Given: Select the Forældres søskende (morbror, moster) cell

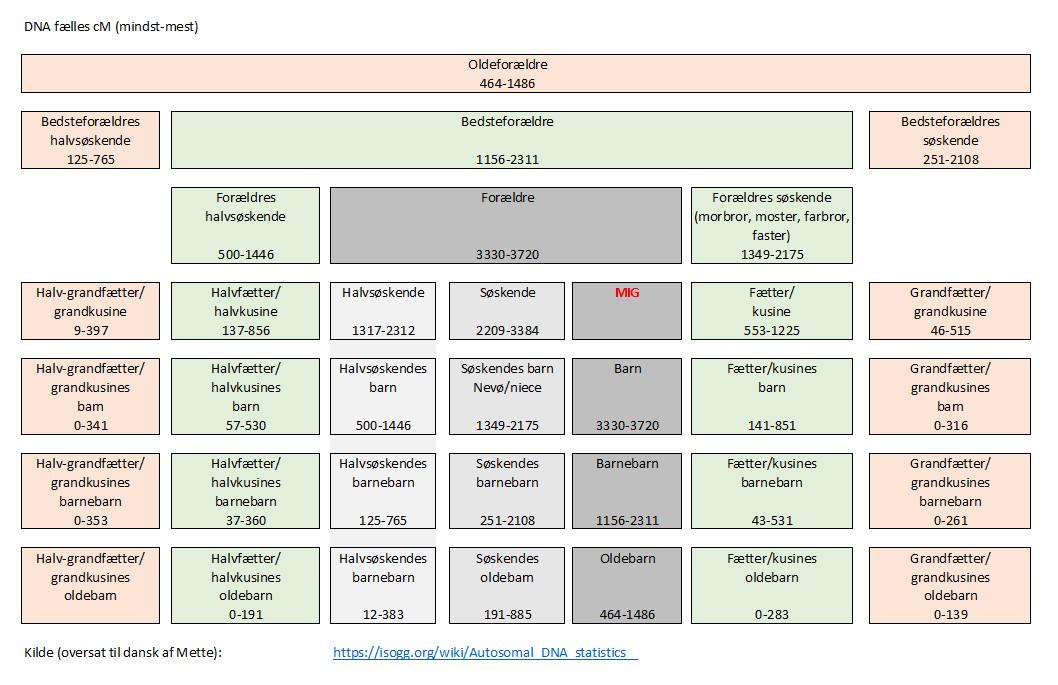Looking at the screenshot, I should tap(771, 225).
